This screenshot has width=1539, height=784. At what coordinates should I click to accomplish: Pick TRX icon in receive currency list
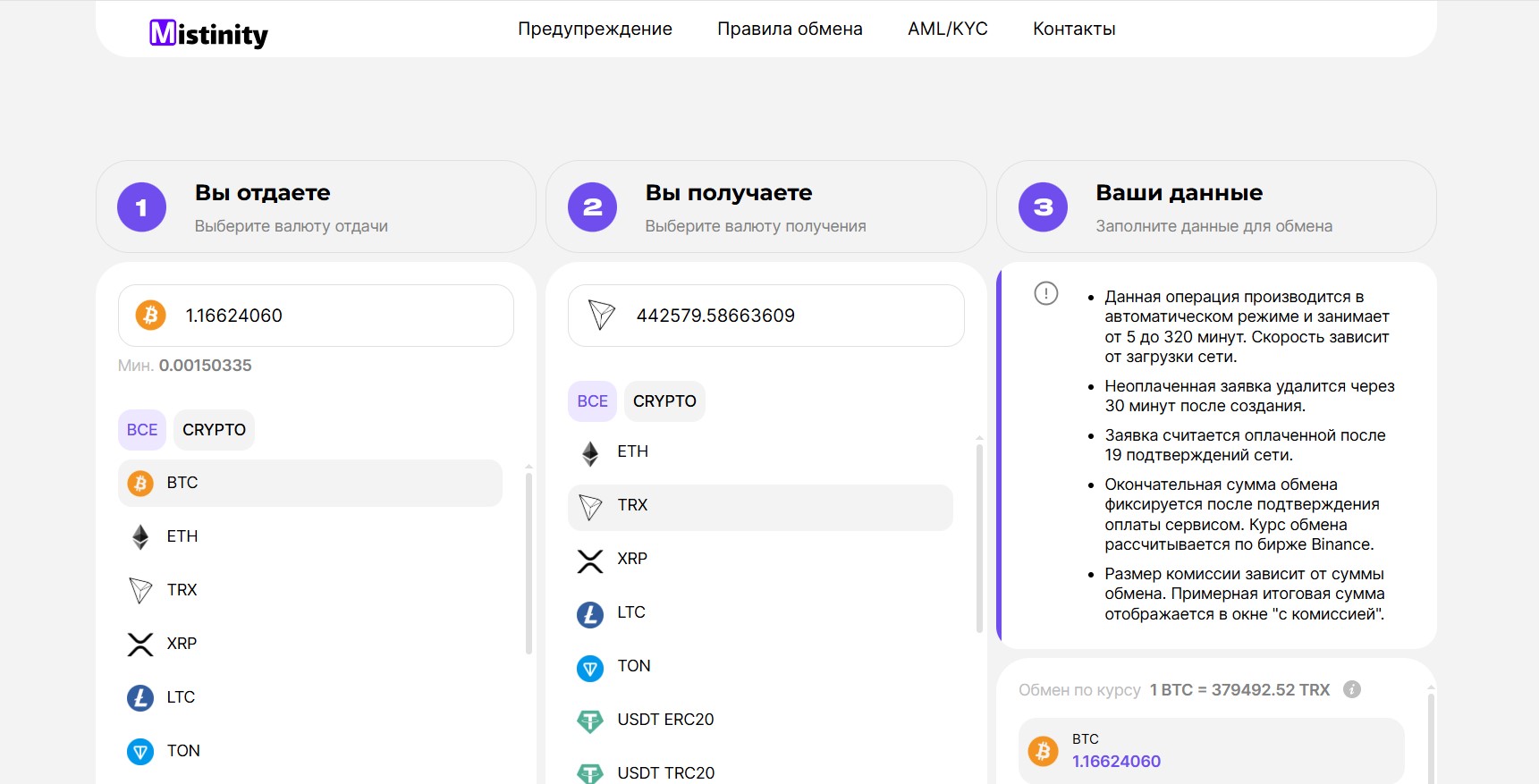(x=590, y=508)
